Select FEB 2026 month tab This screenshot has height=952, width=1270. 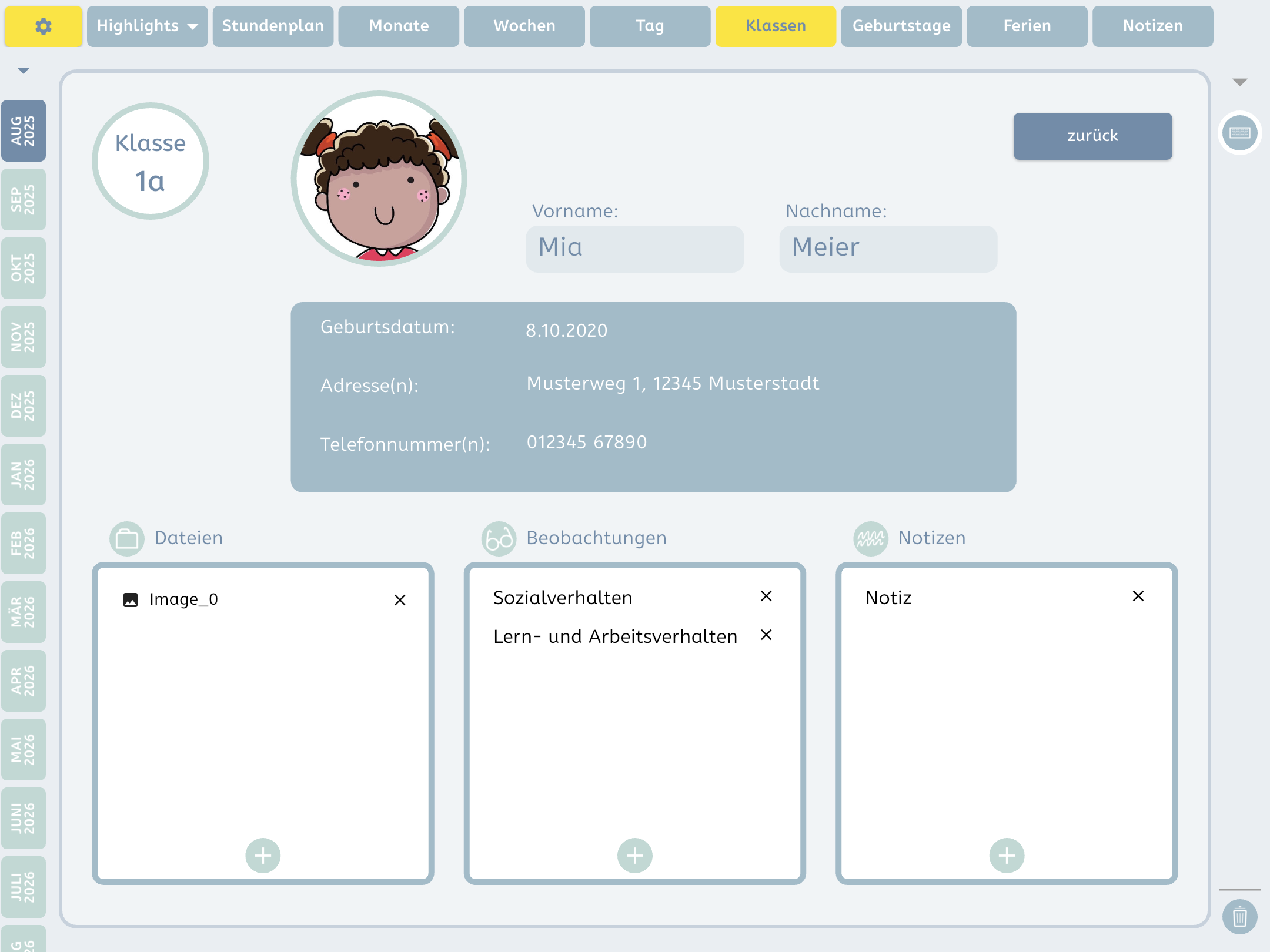24,543
